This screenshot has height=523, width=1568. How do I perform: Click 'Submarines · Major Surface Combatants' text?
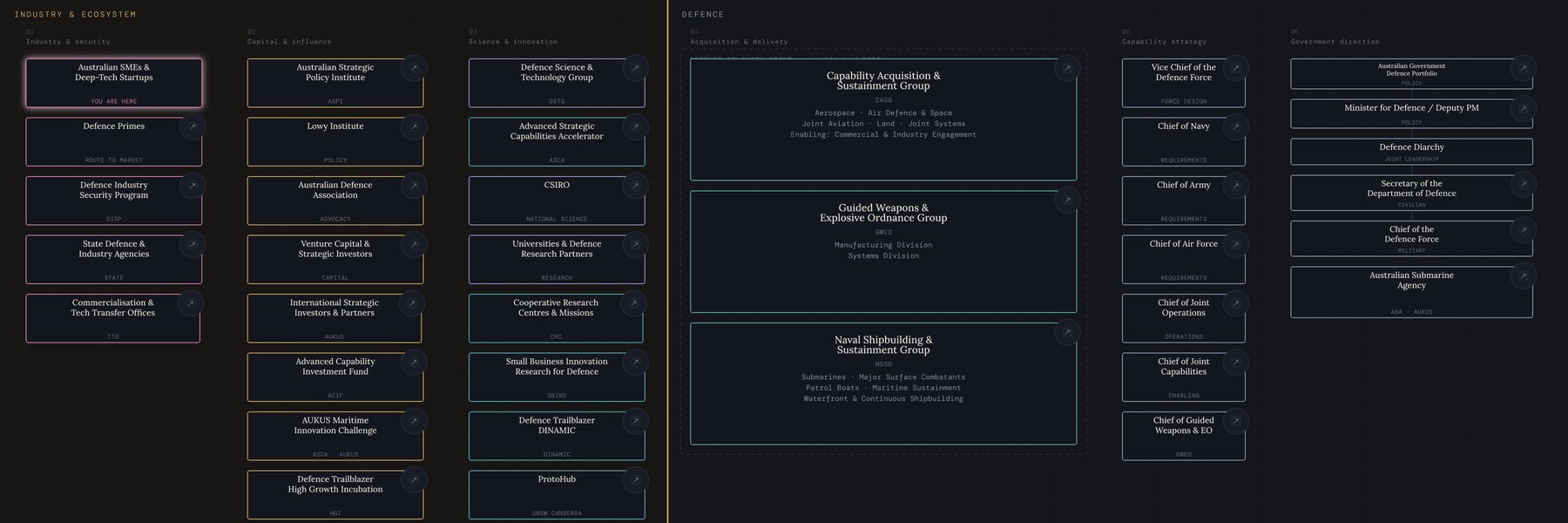(x=883, y=377)
